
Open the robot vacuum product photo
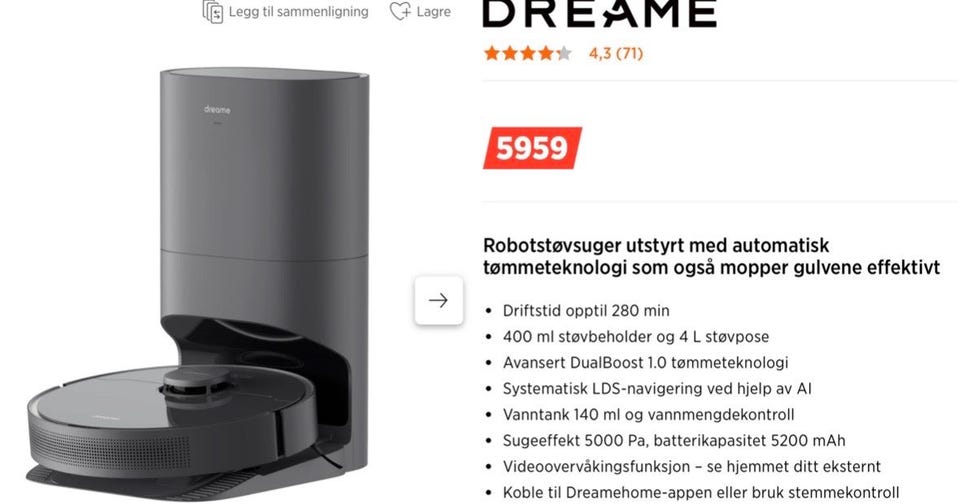pos(198,284)
